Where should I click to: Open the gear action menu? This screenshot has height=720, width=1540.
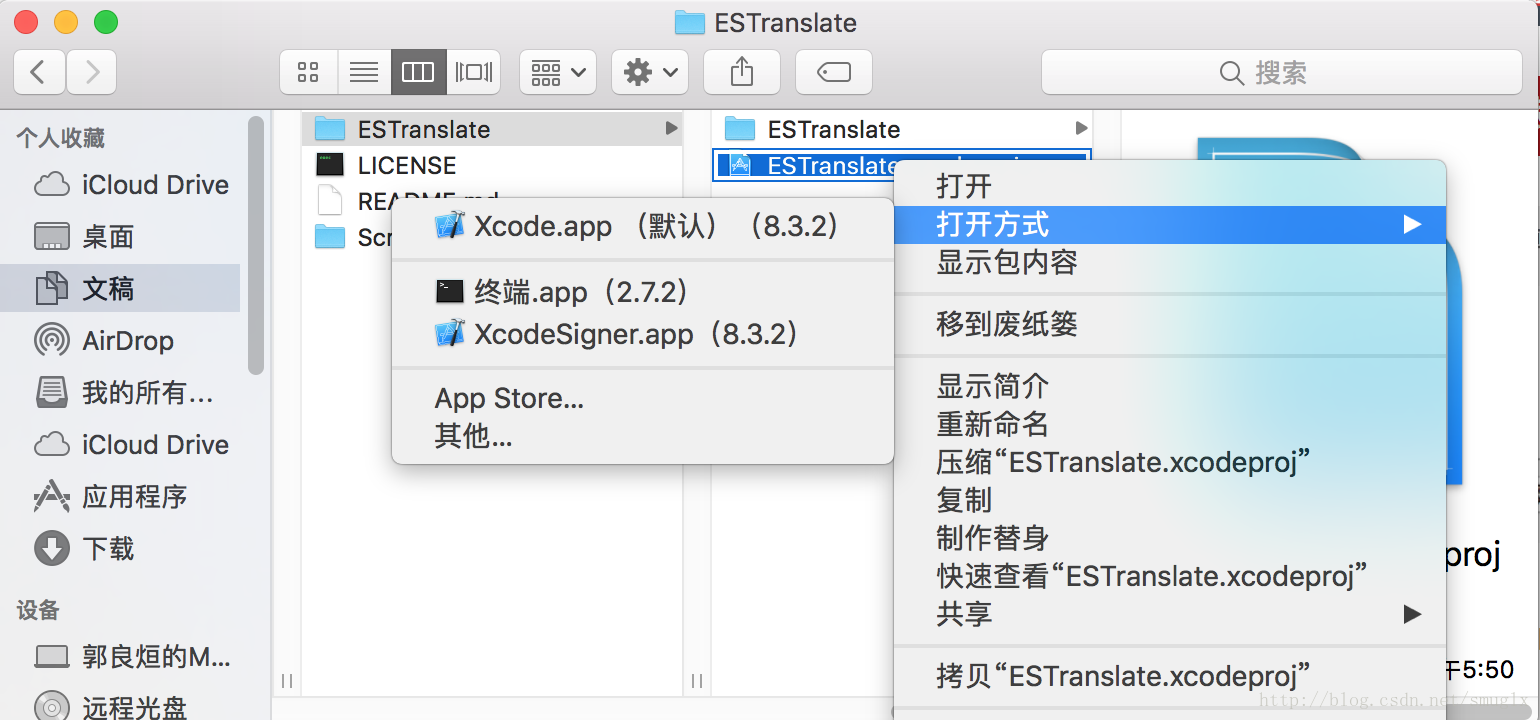650,72
